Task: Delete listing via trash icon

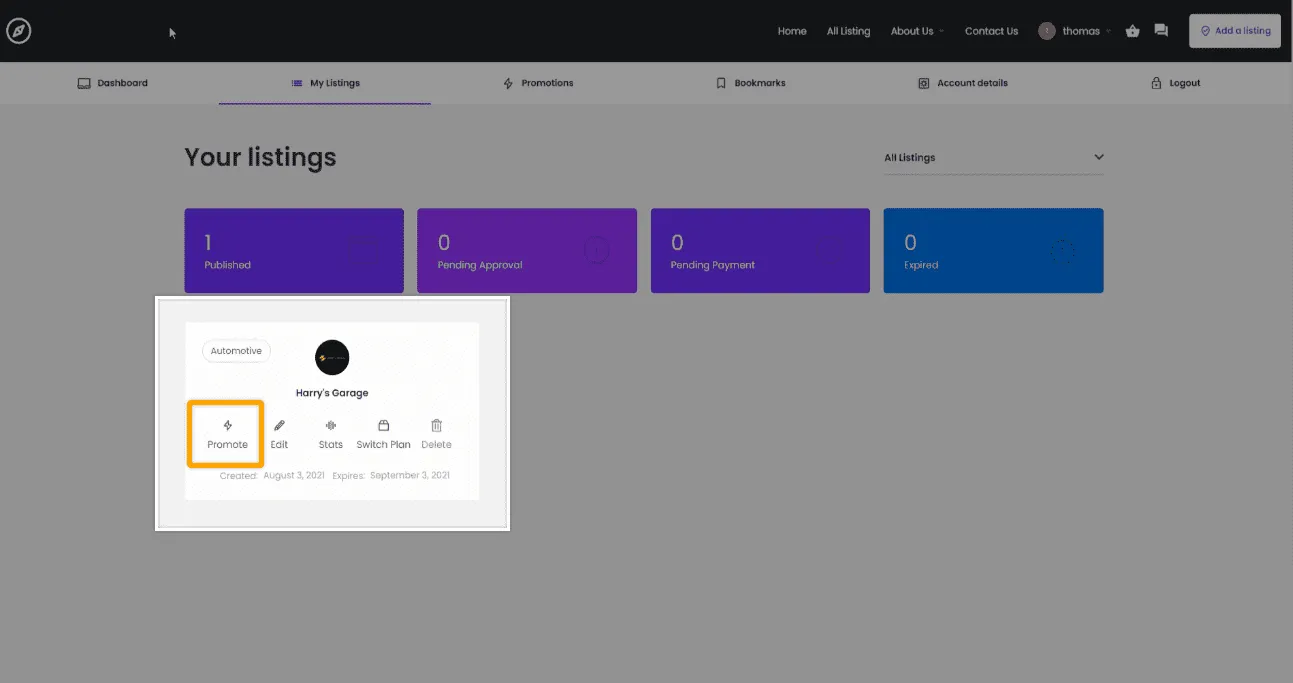Action: pyautogui.click(x=436, y=426)
